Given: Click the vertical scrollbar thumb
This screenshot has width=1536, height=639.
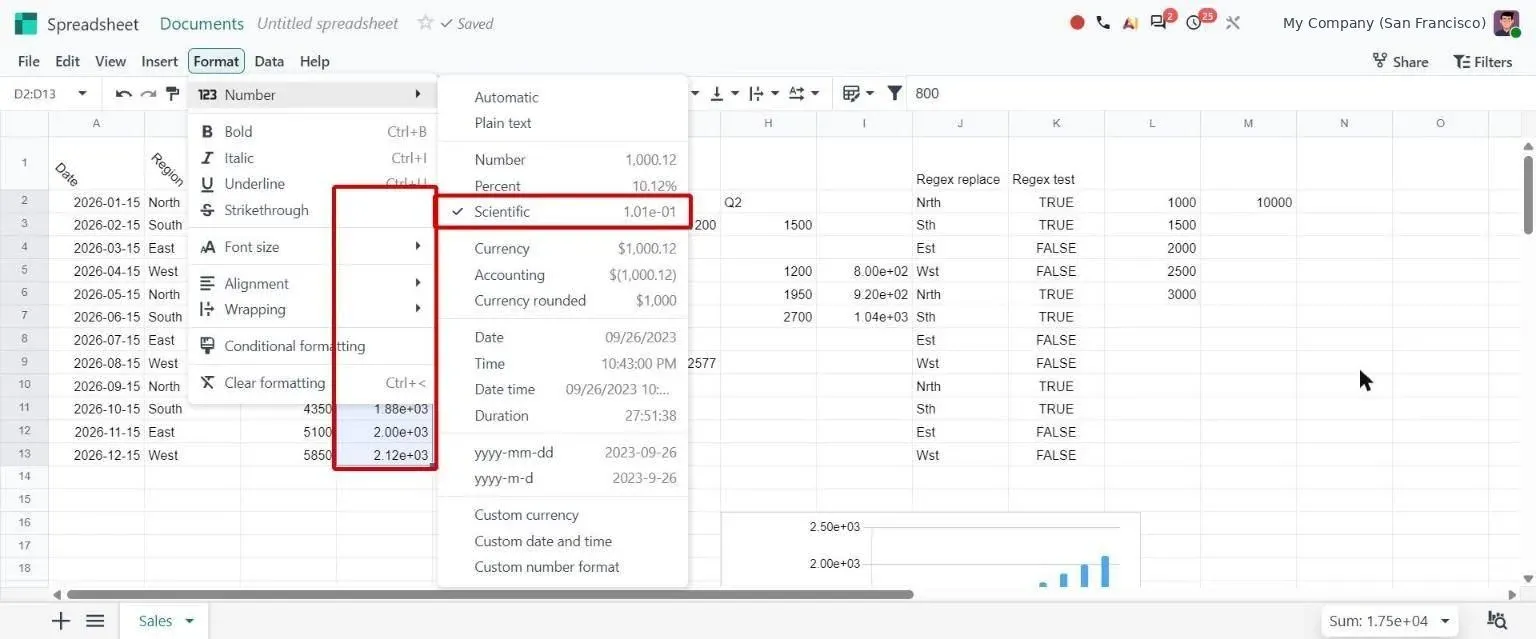Looking at the screenshot, I should 1527,195.
